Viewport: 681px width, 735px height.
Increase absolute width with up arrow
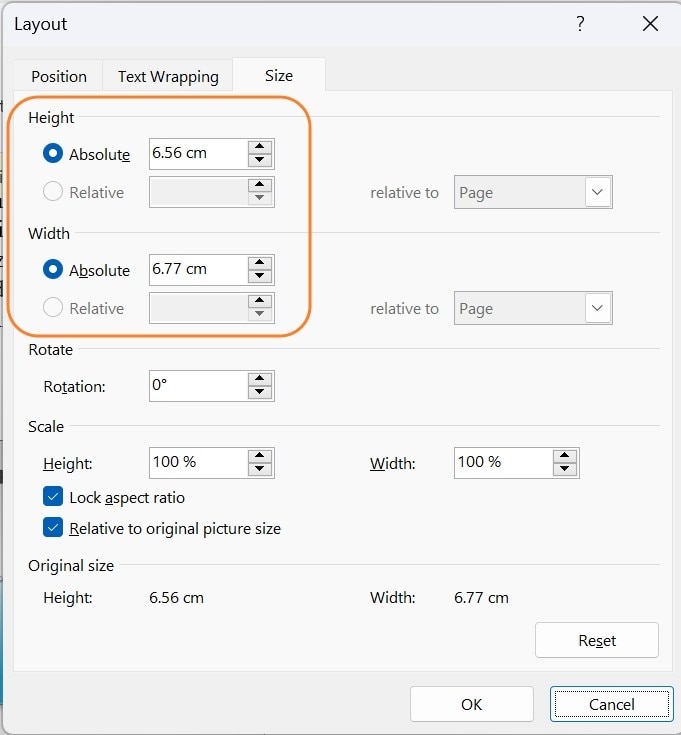click(260, 263)
